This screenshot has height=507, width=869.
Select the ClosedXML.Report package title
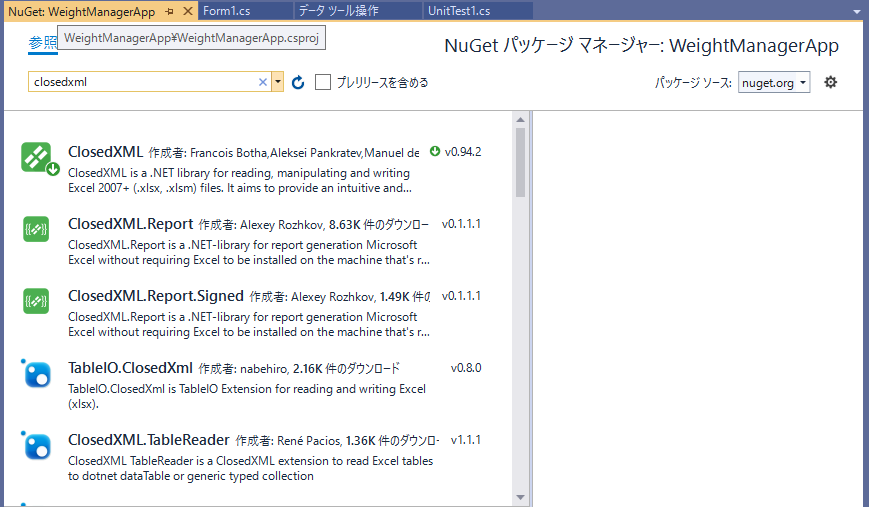[130, 224]
